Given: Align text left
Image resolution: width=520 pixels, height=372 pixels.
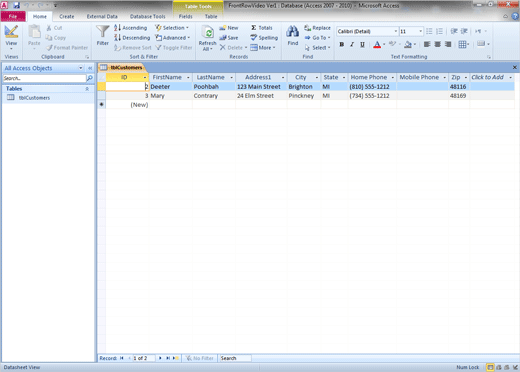Looking at the screenshot, I should [x=427, y=44].
